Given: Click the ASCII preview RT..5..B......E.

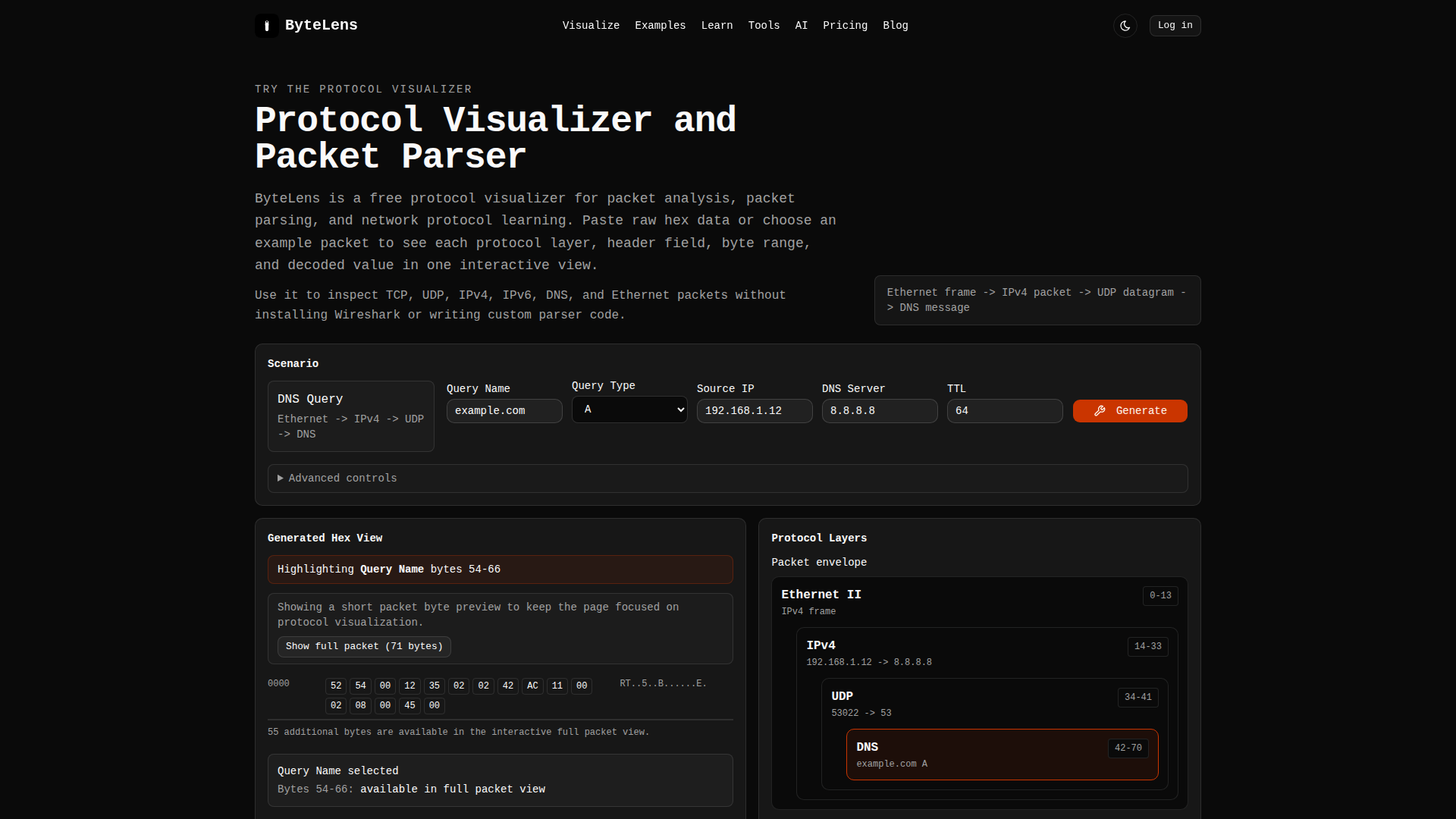Looking at the screenshot, I should [663, 684].
